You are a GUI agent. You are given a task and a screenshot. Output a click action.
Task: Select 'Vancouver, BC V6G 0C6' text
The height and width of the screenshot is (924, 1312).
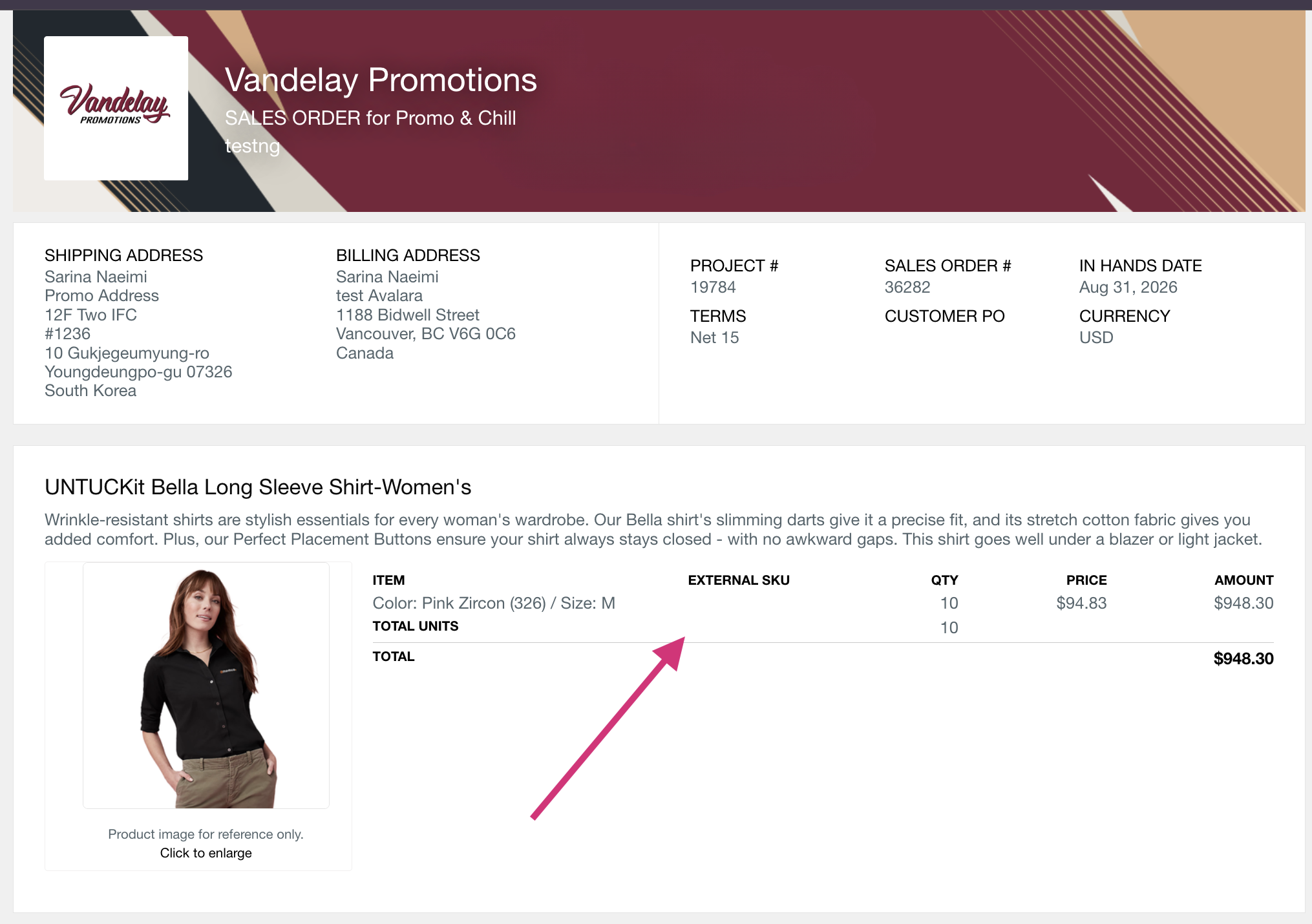[x=426, y=333]
